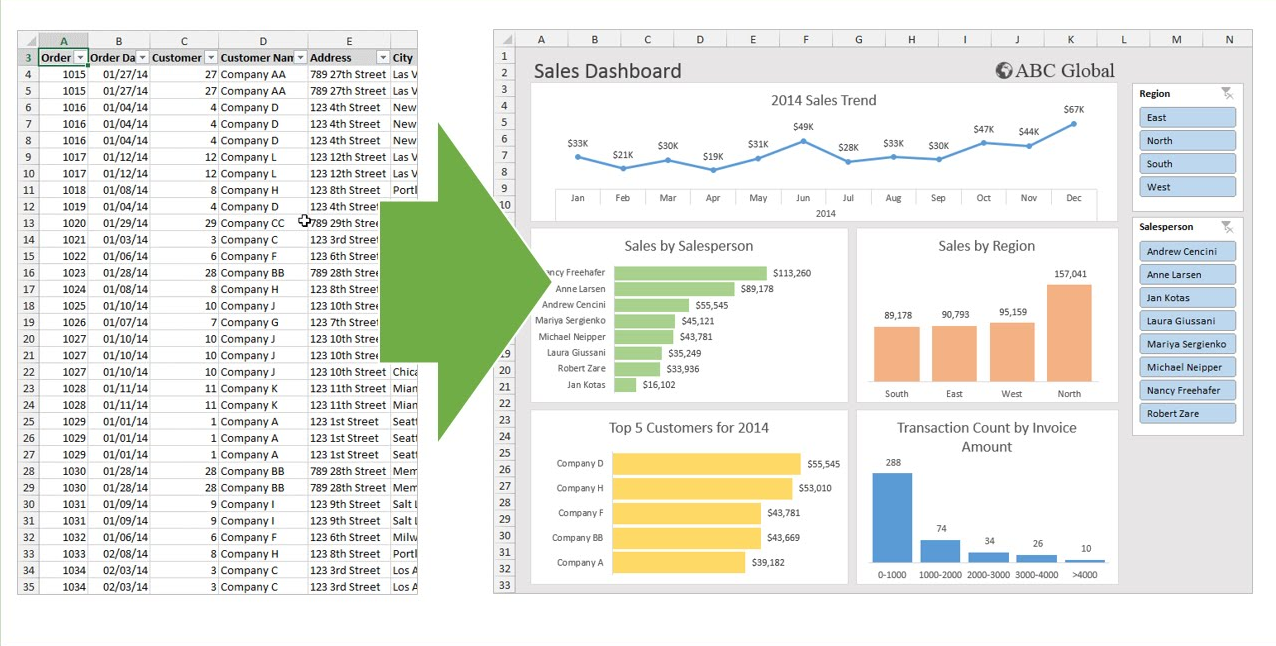The width and height of the screenshot is (1276, 646).
Task: Click the North bar in Sales by Region
Action: (1069, 333)
